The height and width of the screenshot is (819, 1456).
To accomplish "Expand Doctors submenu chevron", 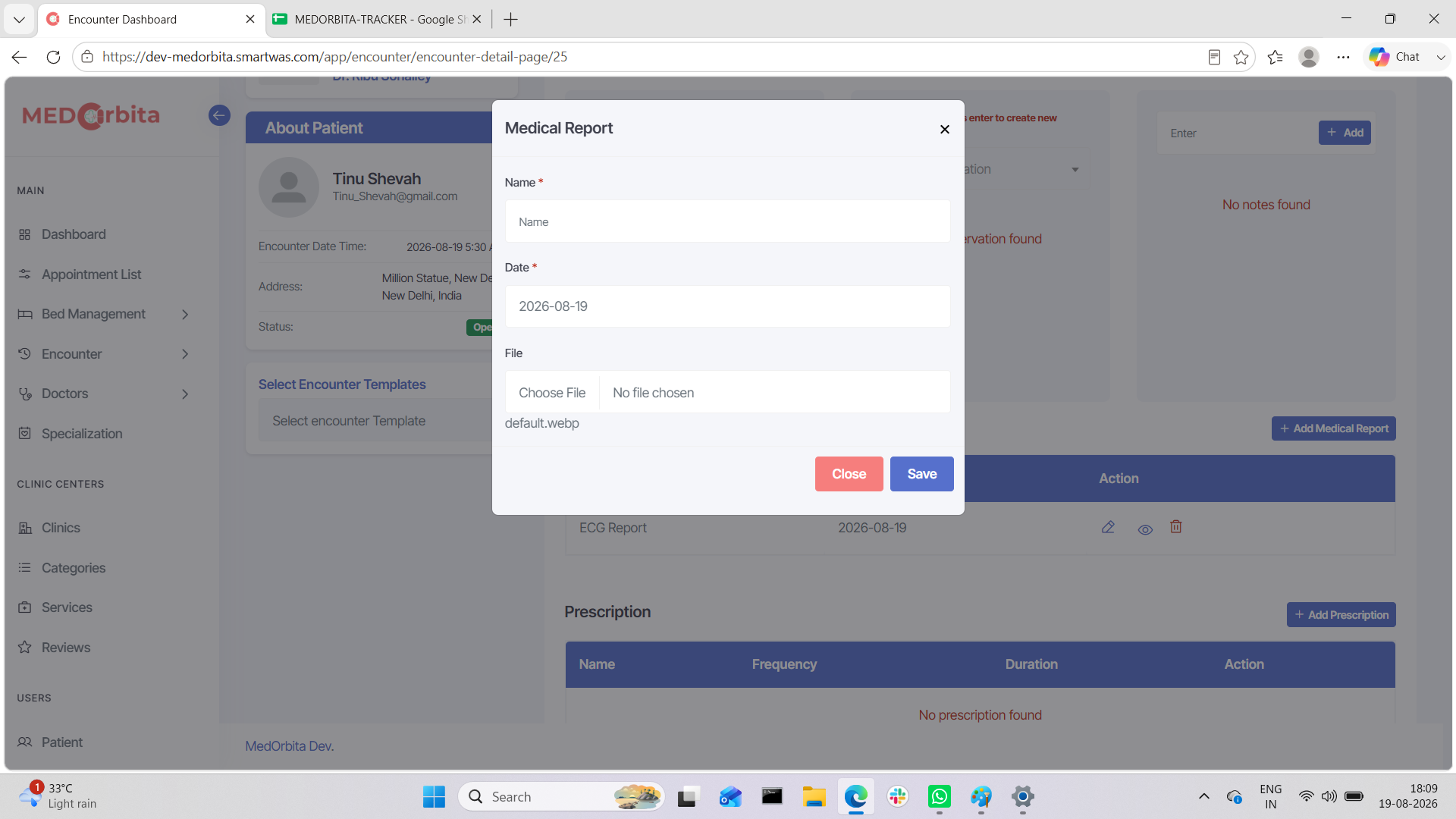I will click(x=185, y=394).
